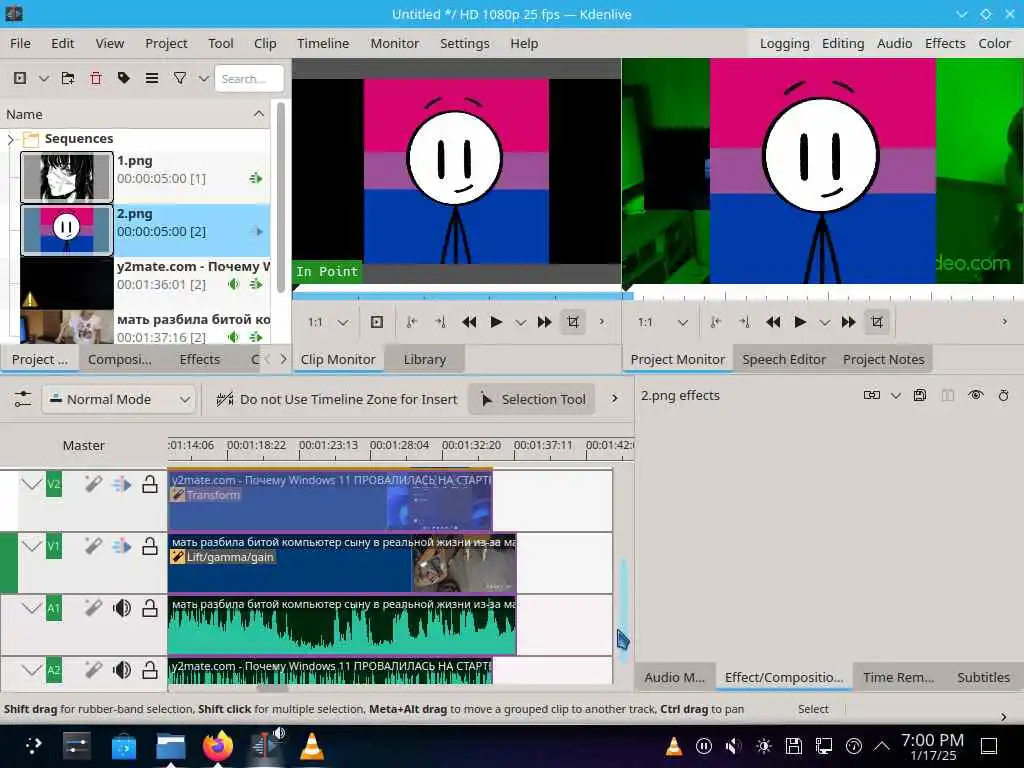Click the Project Monitor set zone in icon
The height and width of the screenshot is (768, 1024).
[716, 322]
